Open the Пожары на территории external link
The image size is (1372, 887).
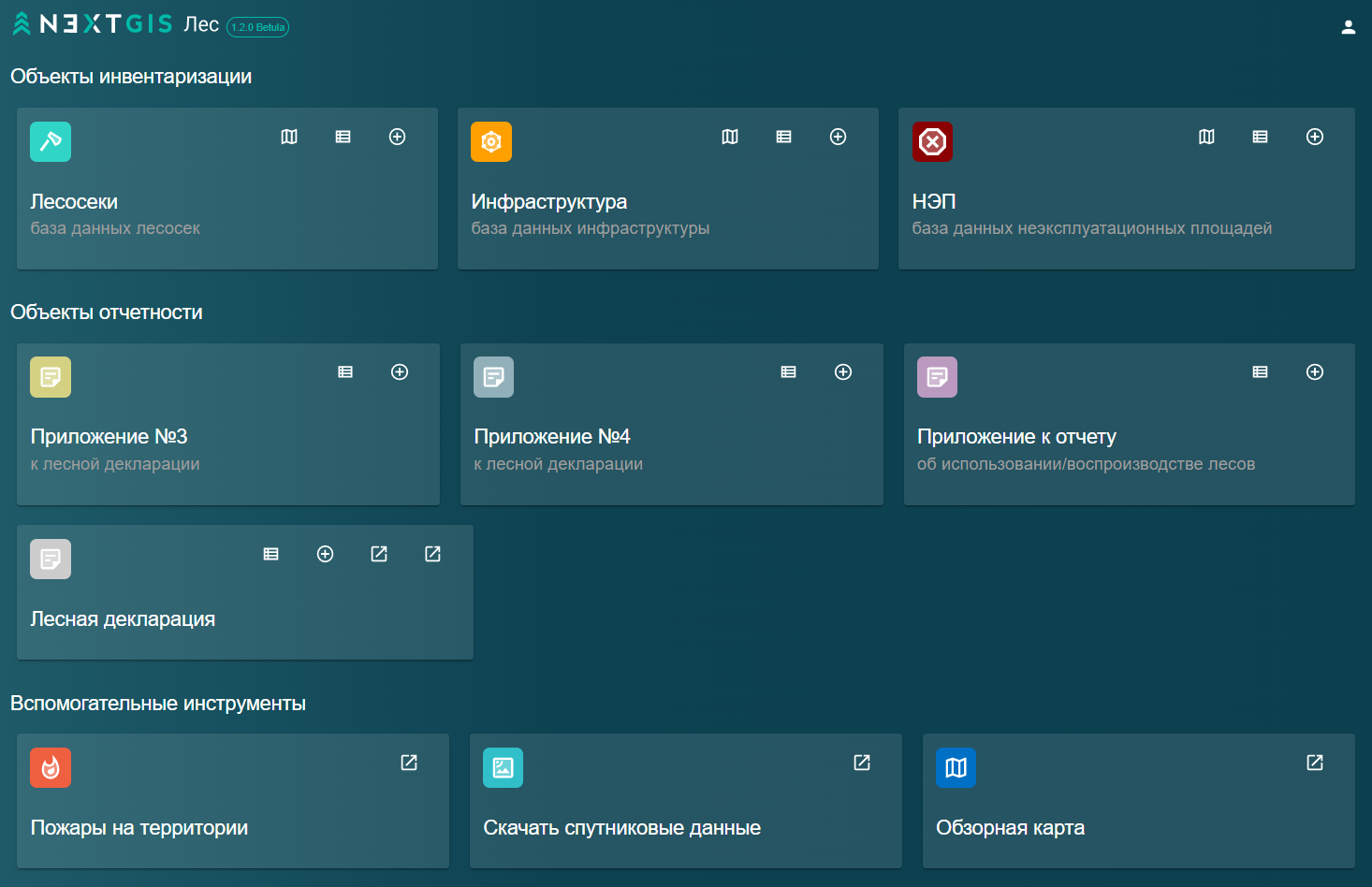(x=408, y=763)
